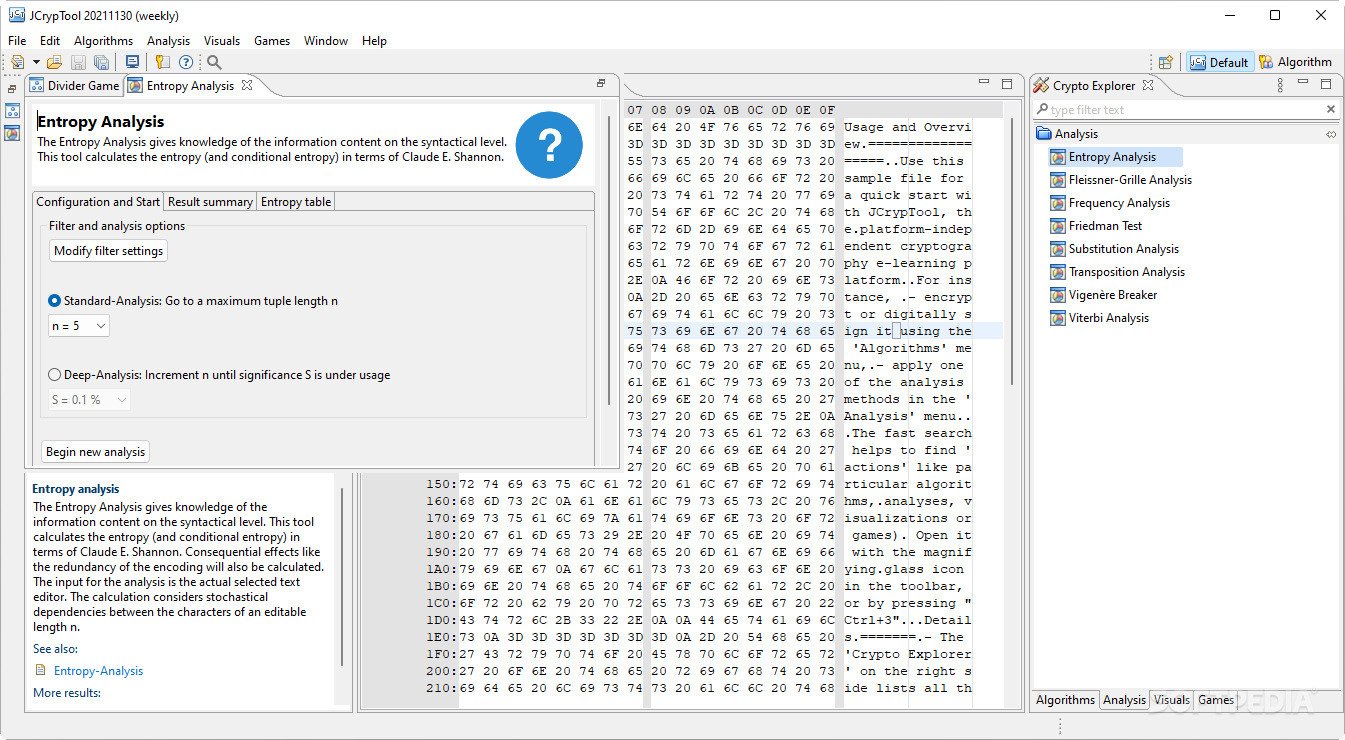Click the Help question mark toolbar icon
Image resolution: width=1345 pixels, height=740 pixels.
(186, 62)
